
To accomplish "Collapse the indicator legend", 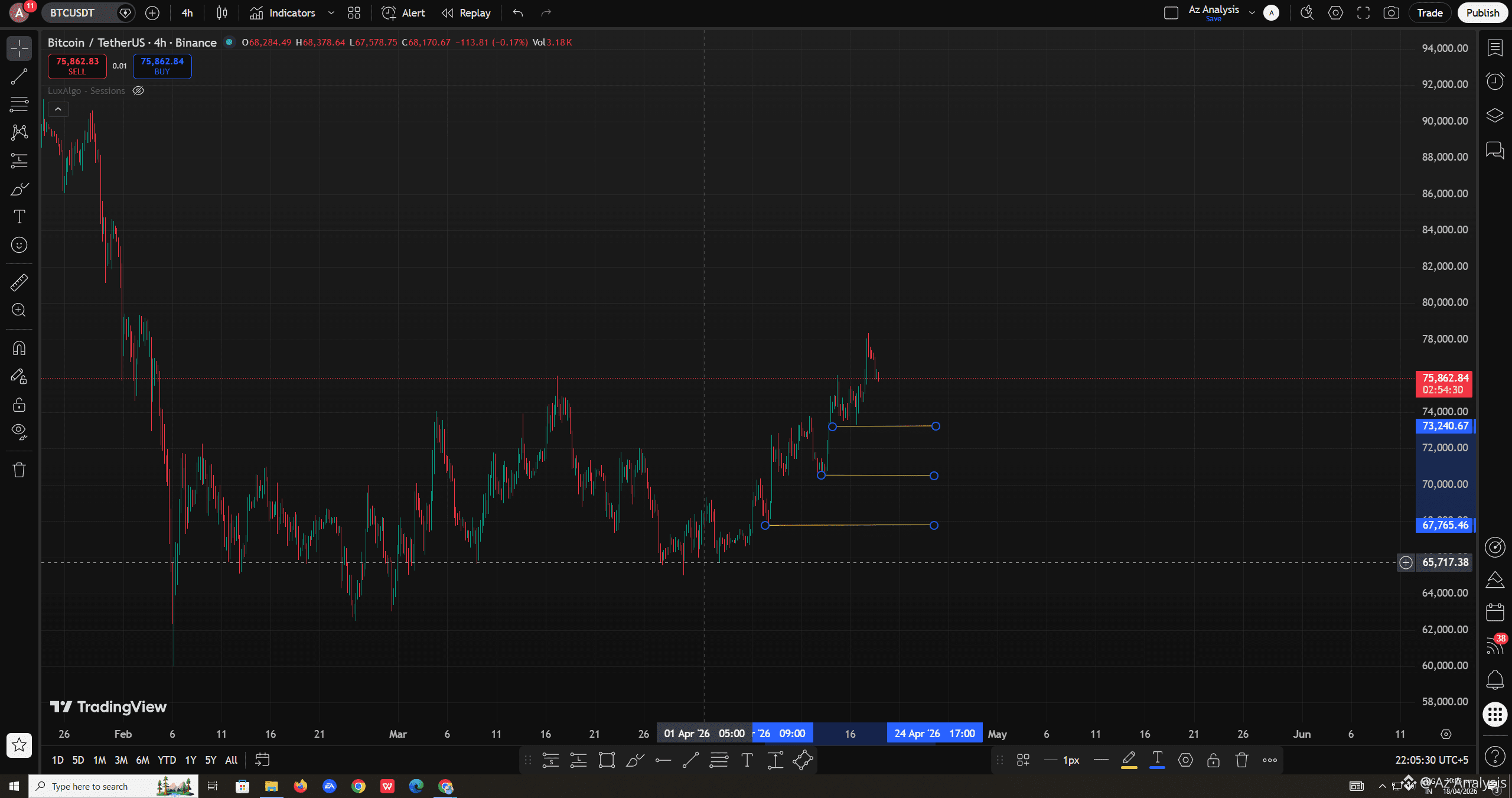I will click(x=58, y=109).
